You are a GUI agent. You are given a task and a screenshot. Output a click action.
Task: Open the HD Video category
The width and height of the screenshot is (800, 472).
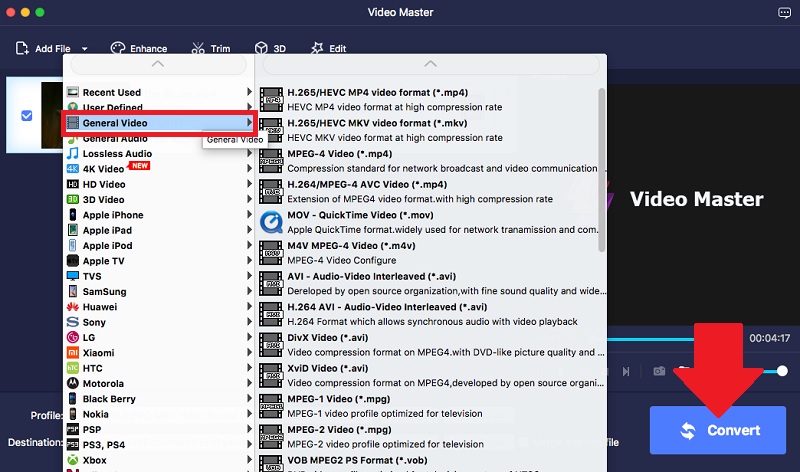click(x=159, y=184)
